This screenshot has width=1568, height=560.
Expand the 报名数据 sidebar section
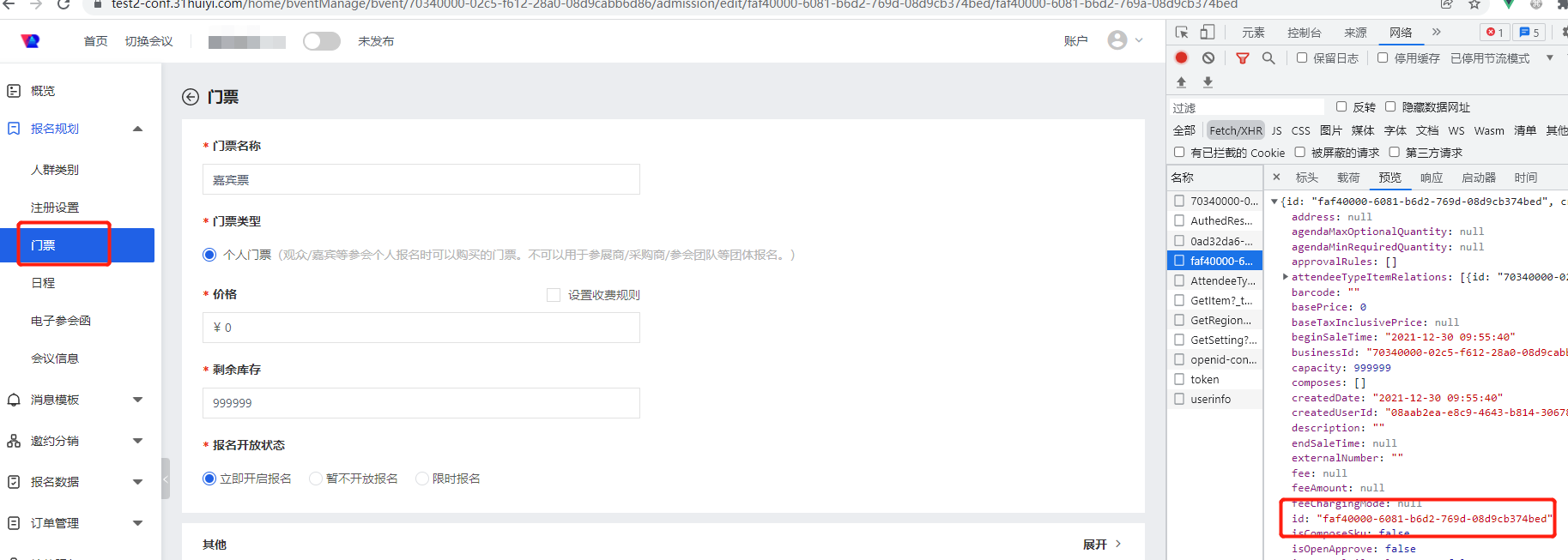point(137,482)
